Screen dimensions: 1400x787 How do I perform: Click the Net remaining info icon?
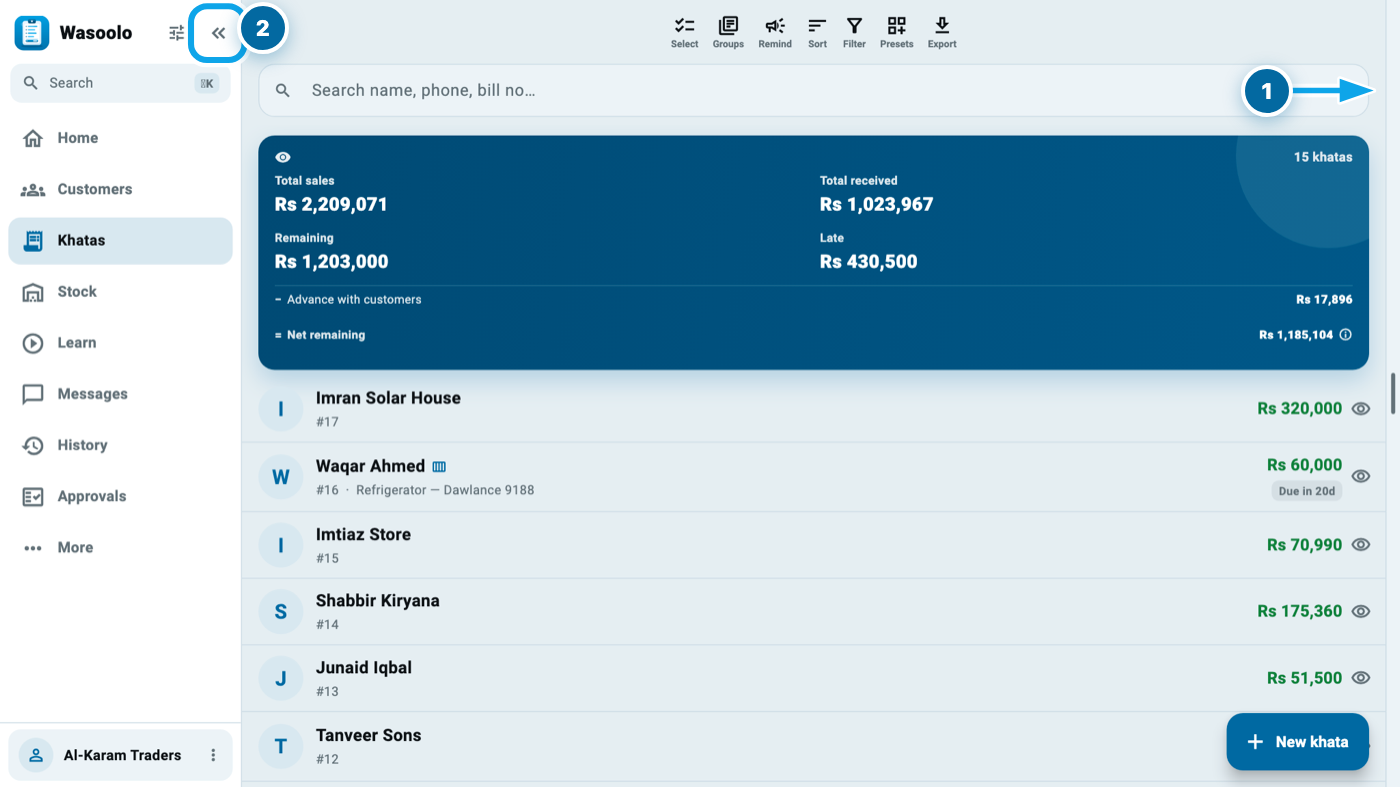pyautogui.click(x=1345, y=335)
